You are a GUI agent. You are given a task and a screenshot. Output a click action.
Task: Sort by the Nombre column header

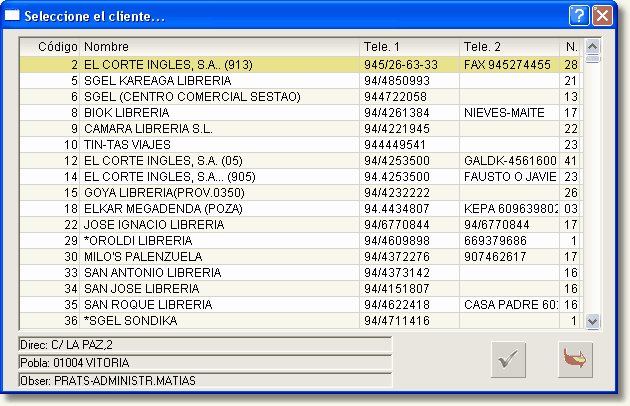click(x=219, y=47)
